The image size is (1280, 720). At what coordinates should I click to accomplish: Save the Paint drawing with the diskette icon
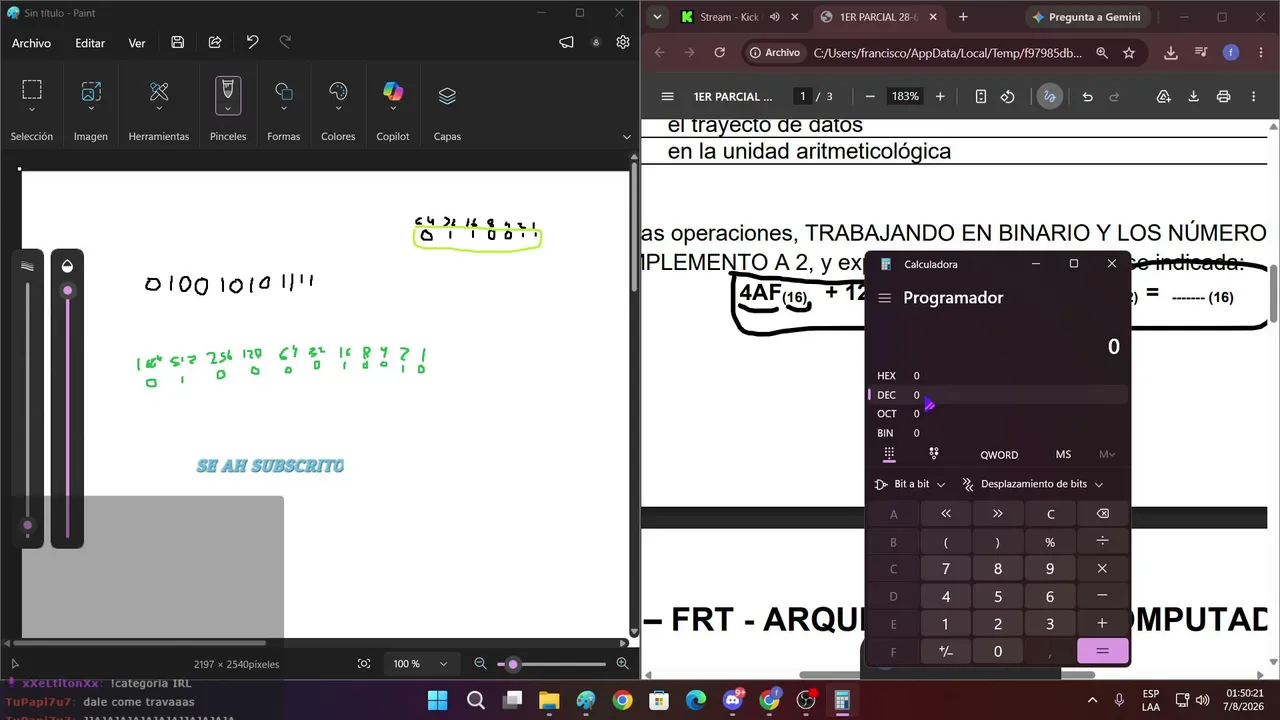click(x=177, y=43)
